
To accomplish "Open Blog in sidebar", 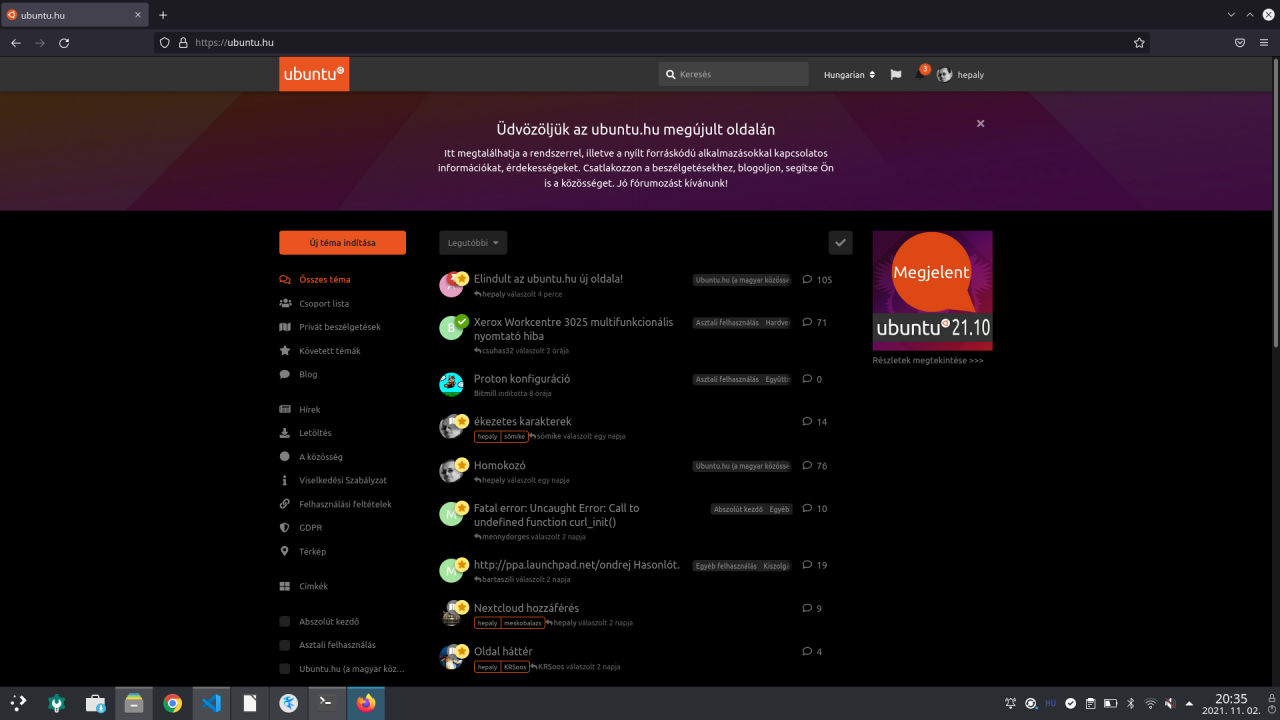I will (298, 374).
